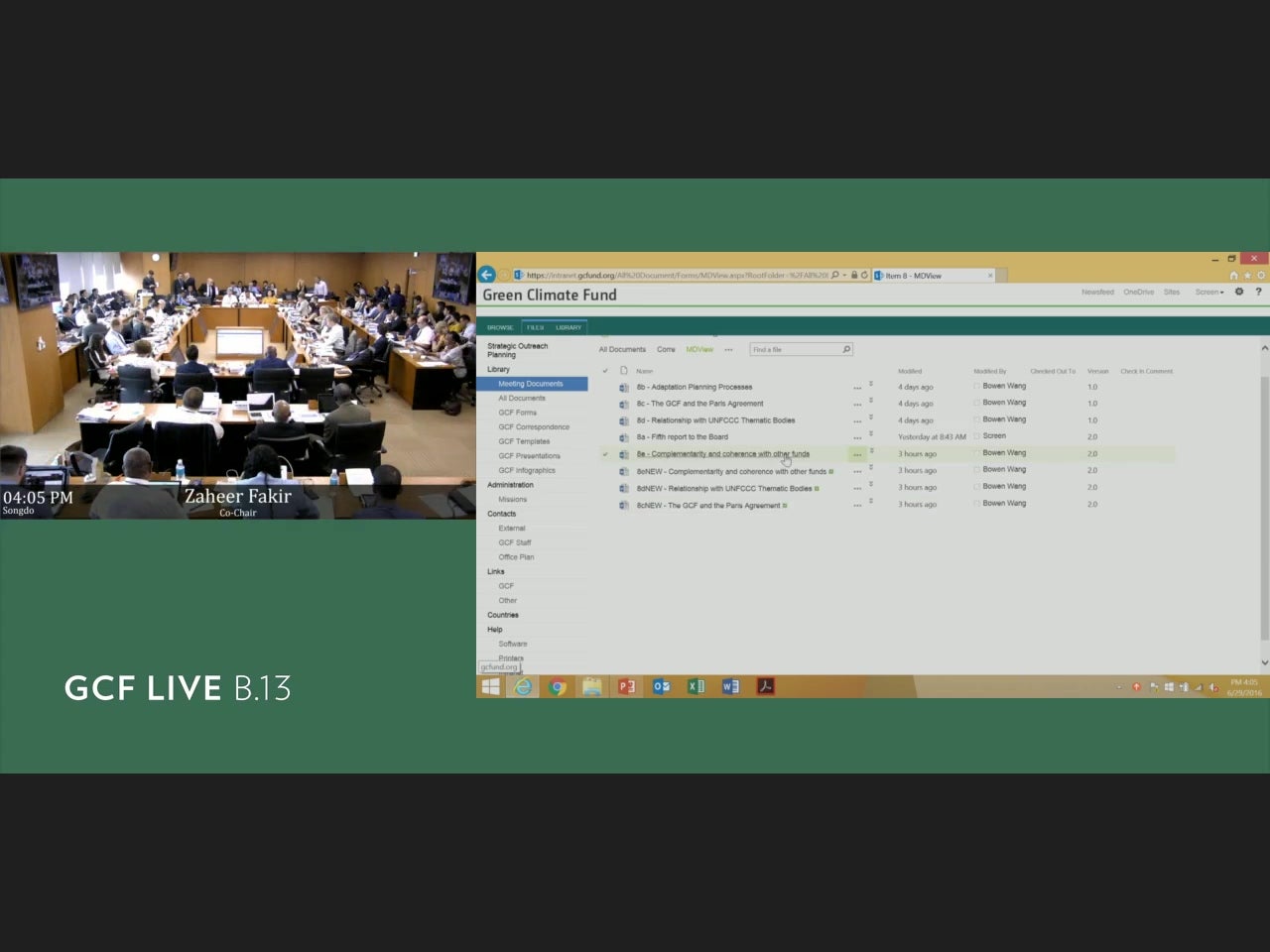Open ellipsis menu for 8cNEW Paris Agreement
This screenshot has width=1270, height=952.
point(857,506)
